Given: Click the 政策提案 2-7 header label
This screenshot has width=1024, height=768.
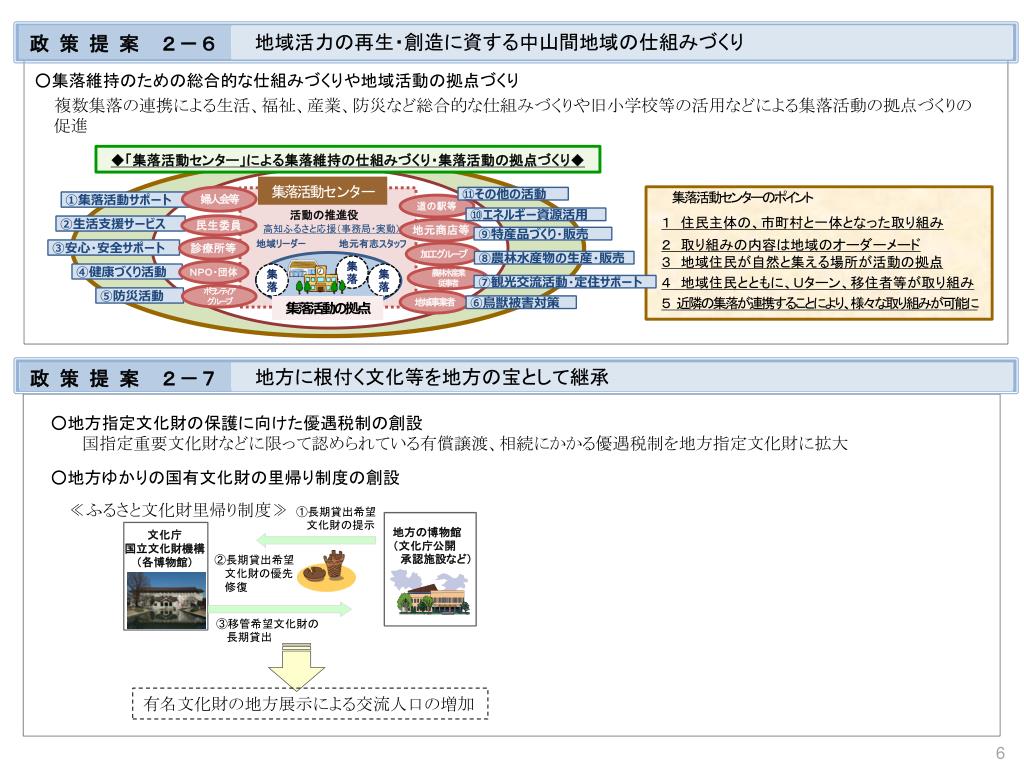Looking at the screenshot, I should (x=122, y=378).
